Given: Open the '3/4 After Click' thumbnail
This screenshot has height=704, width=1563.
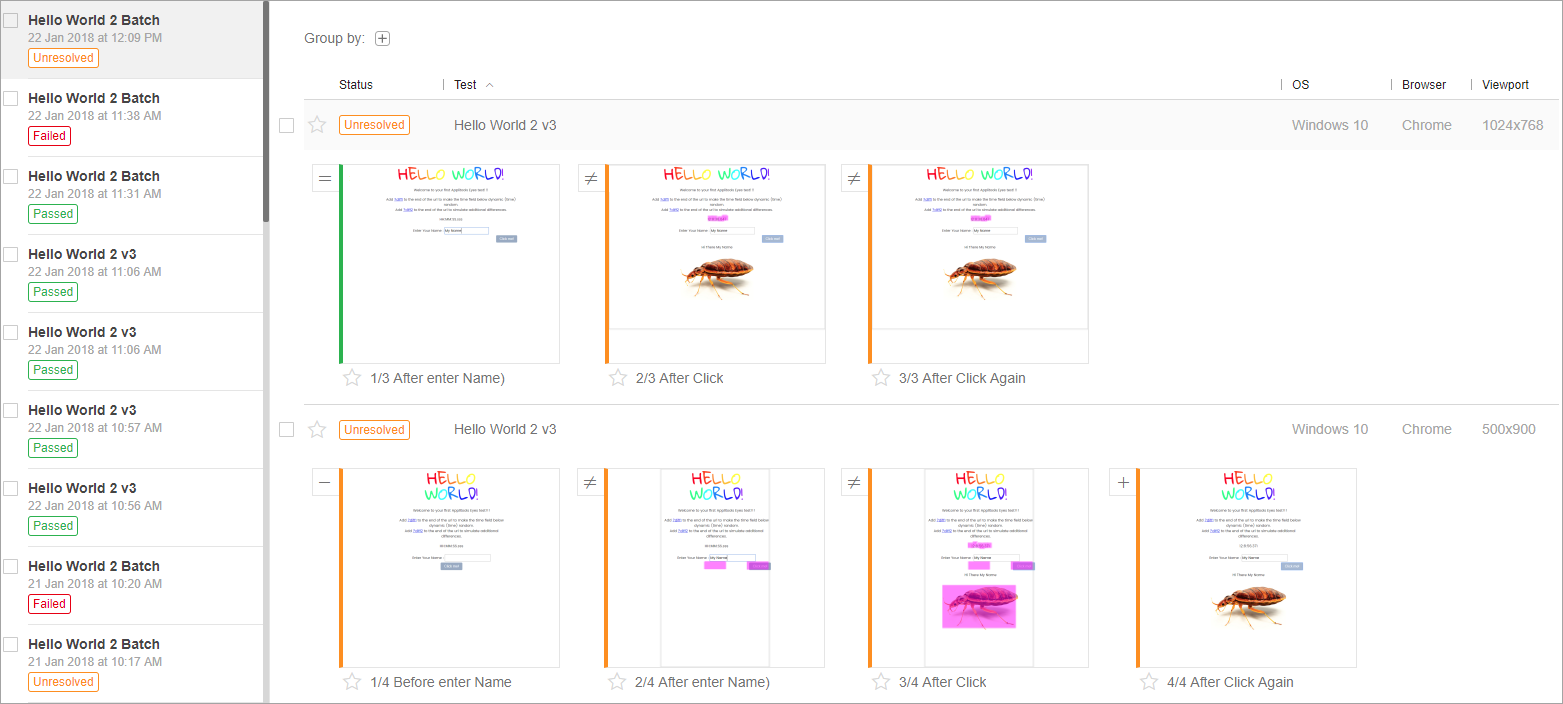Looking at the screenshot, I should coord(979,567).
